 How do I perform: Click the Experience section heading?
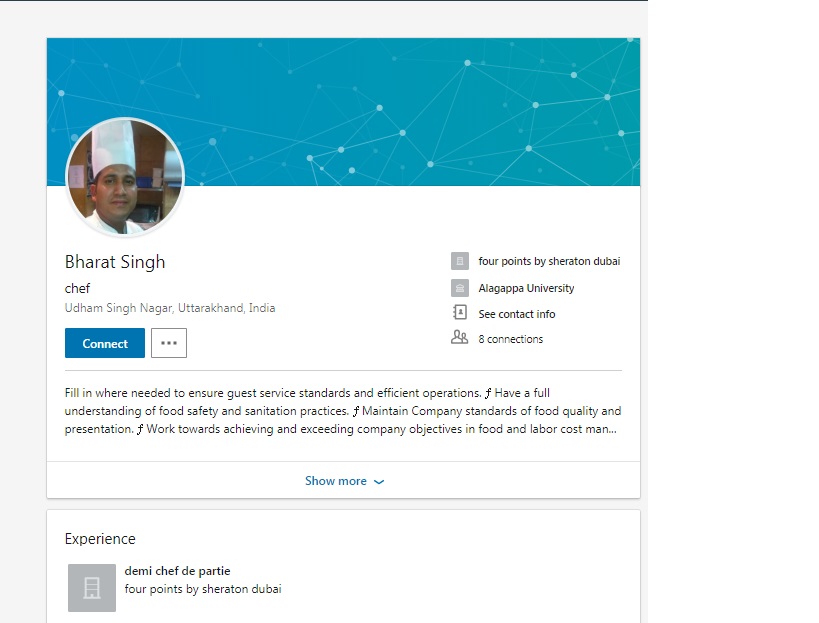click(100, 539)
